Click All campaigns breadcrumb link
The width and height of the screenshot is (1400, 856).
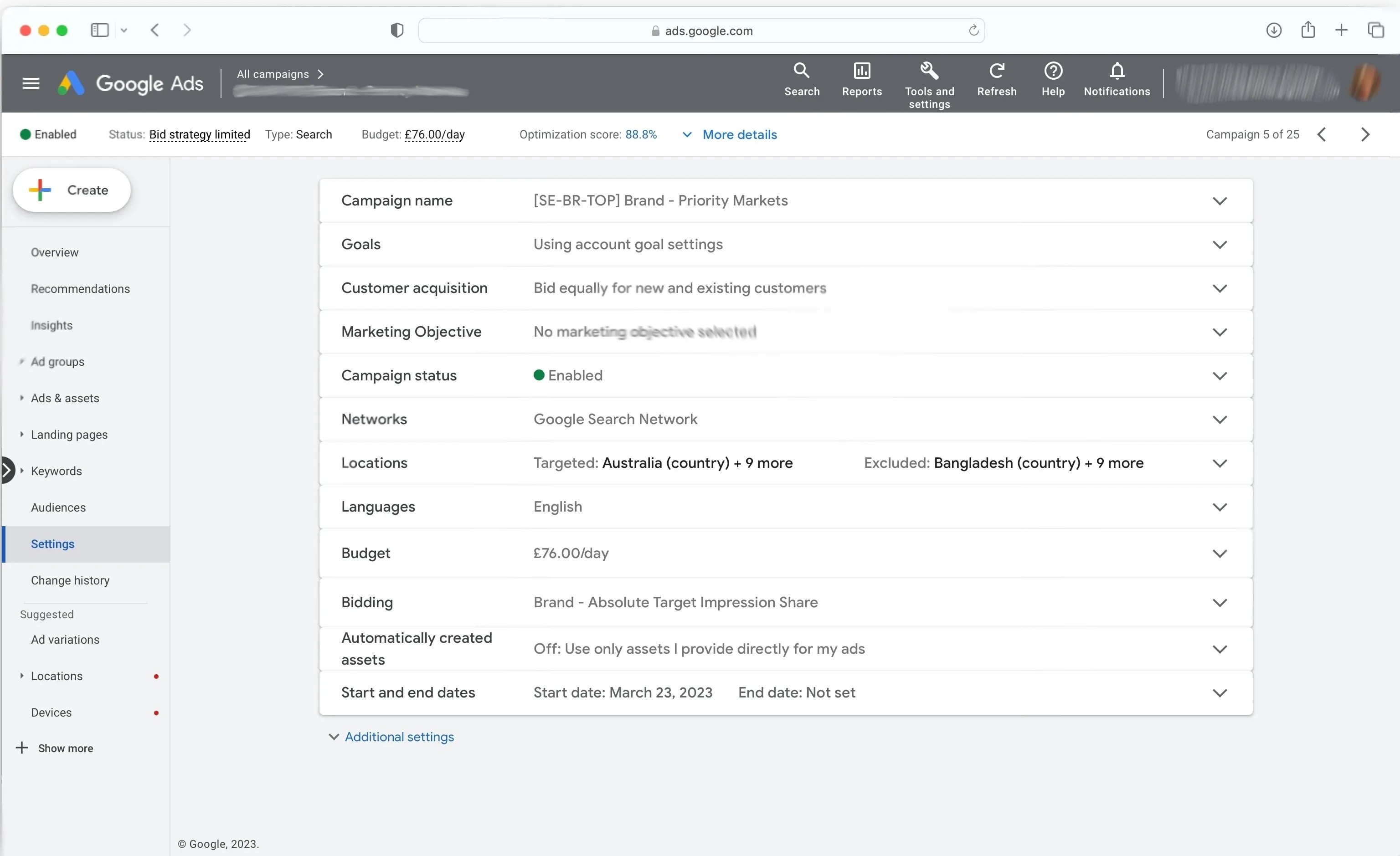pyautogui.click(x=272, y=73)
